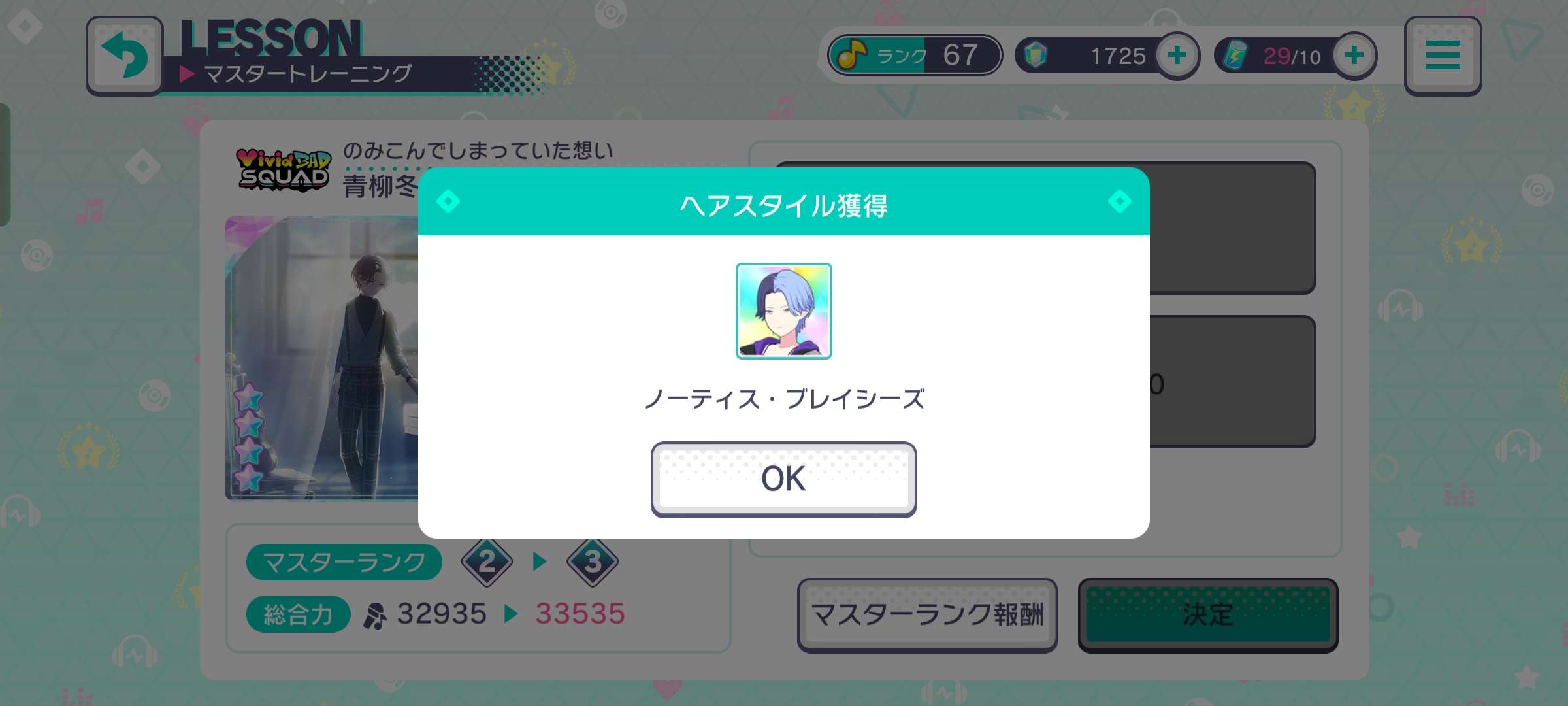Screen dimensions: 1568x706
Task: Tap the crystal gem currency icon
Action: pos(1036,56)
